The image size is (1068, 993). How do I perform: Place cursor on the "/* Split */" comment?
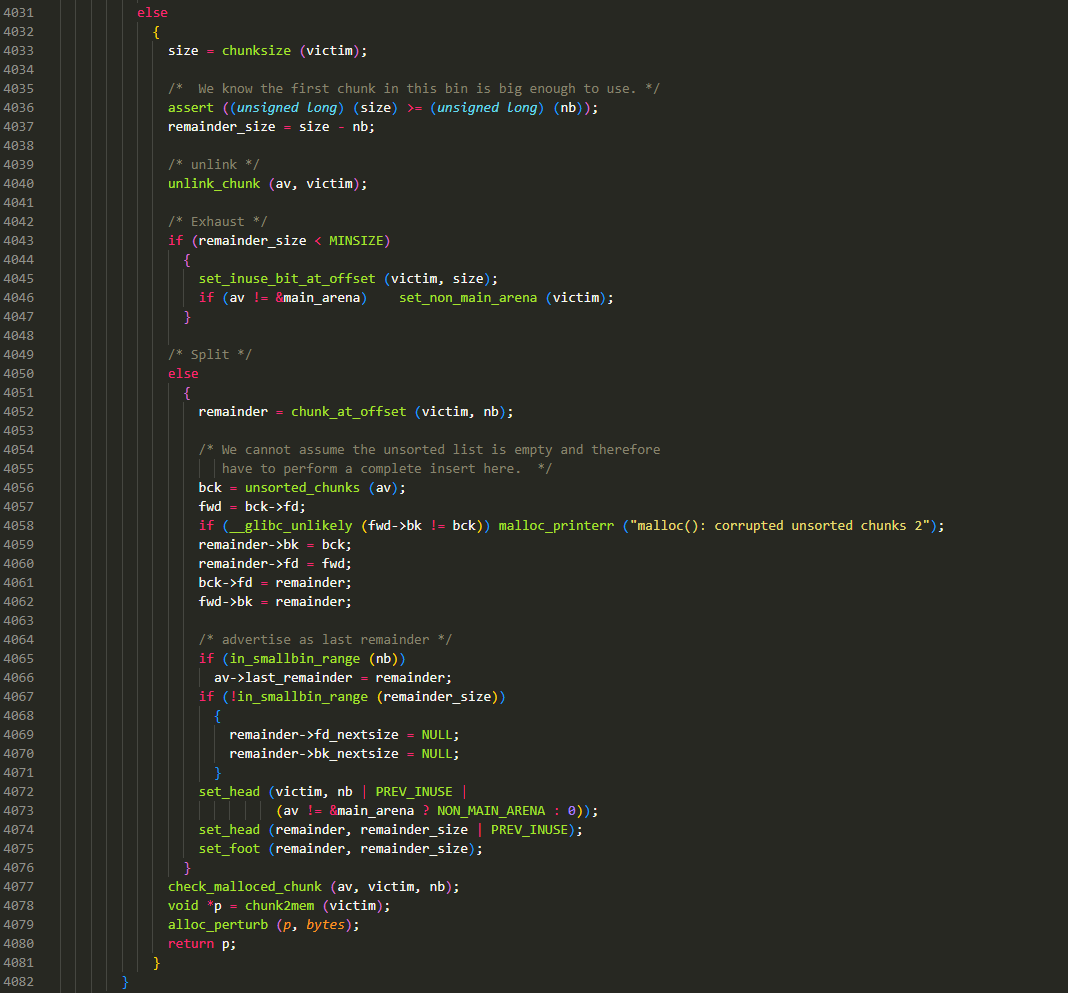209,355
